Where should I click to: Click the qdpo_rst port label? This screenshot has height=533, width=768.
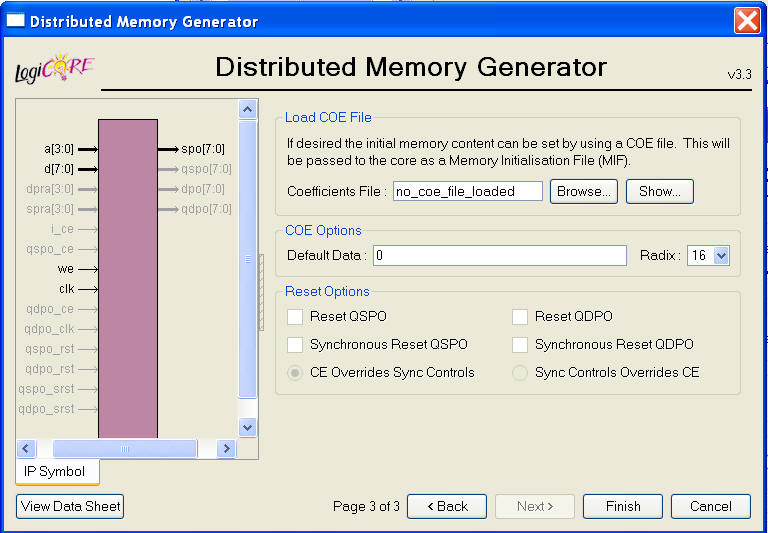[x=50, y=369]
